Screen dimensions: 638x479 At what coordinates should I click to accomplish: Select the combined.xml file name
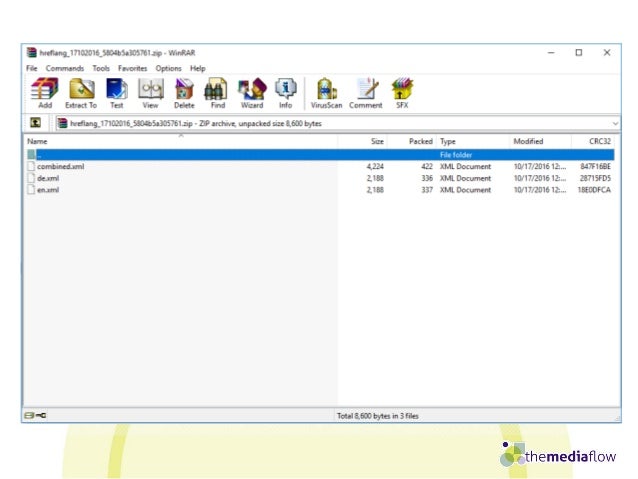point(61,166)
